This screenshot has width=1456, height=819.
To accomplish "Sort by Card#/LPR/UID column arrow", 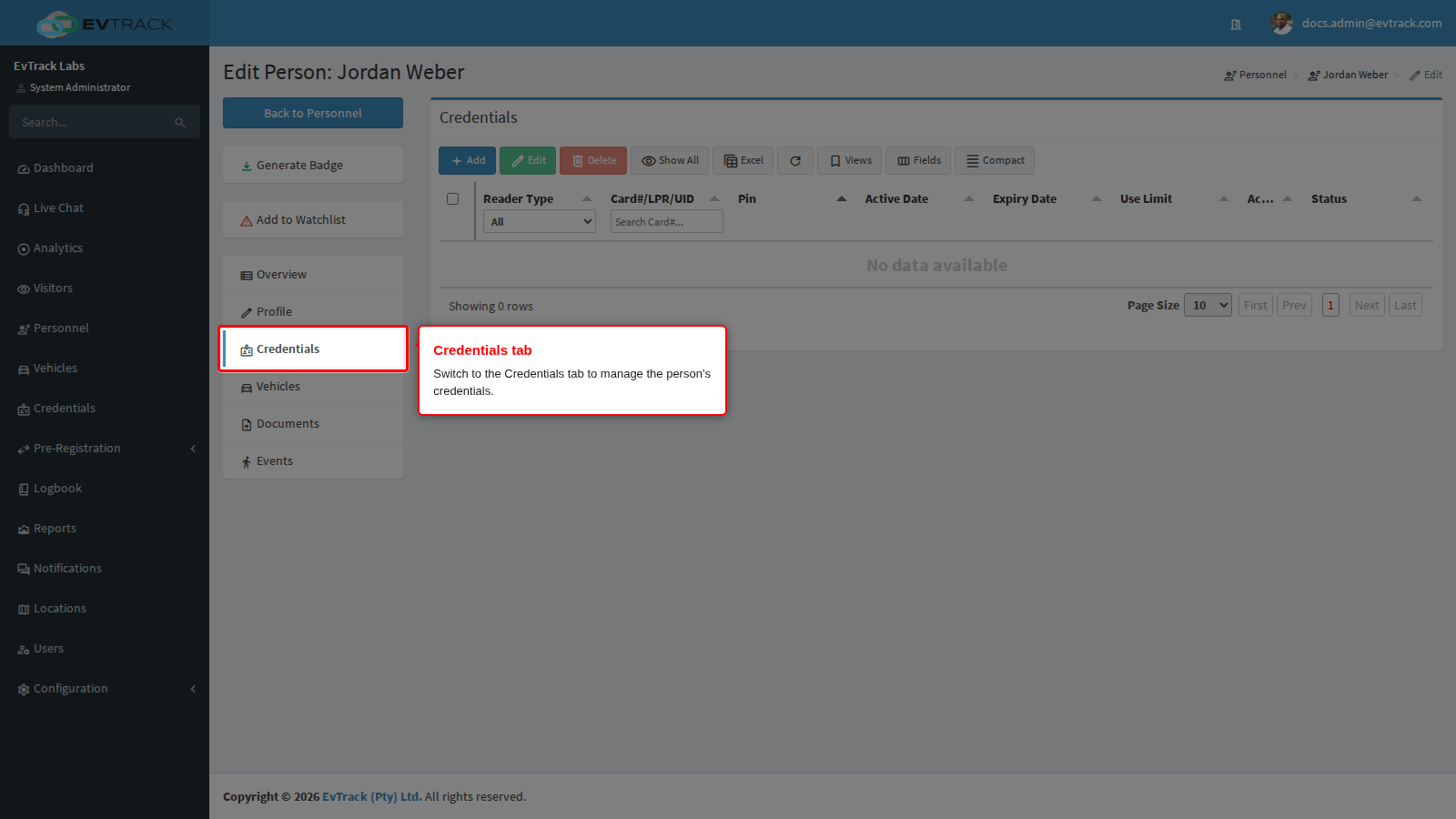I will coord(714,198).
